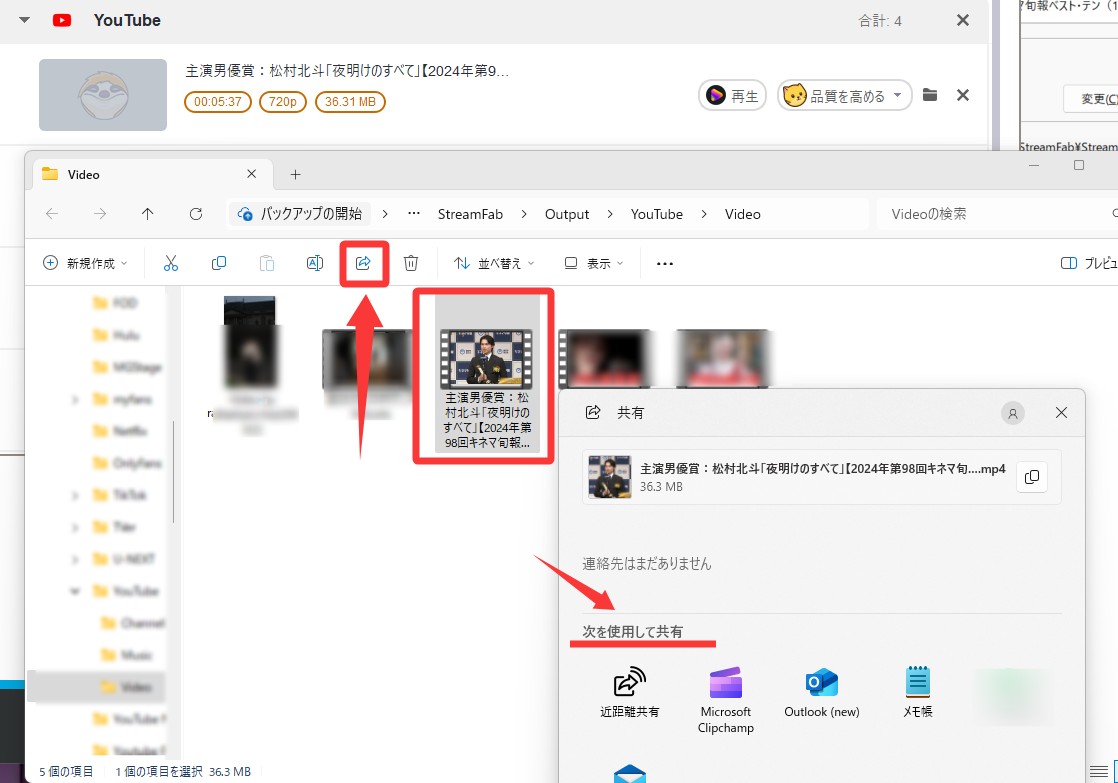The width and height of the screenshot is (1118, 783).
Task: Open the account icon in 共有 dialog
Action: pyautogui.click(x=1012, y=413)
